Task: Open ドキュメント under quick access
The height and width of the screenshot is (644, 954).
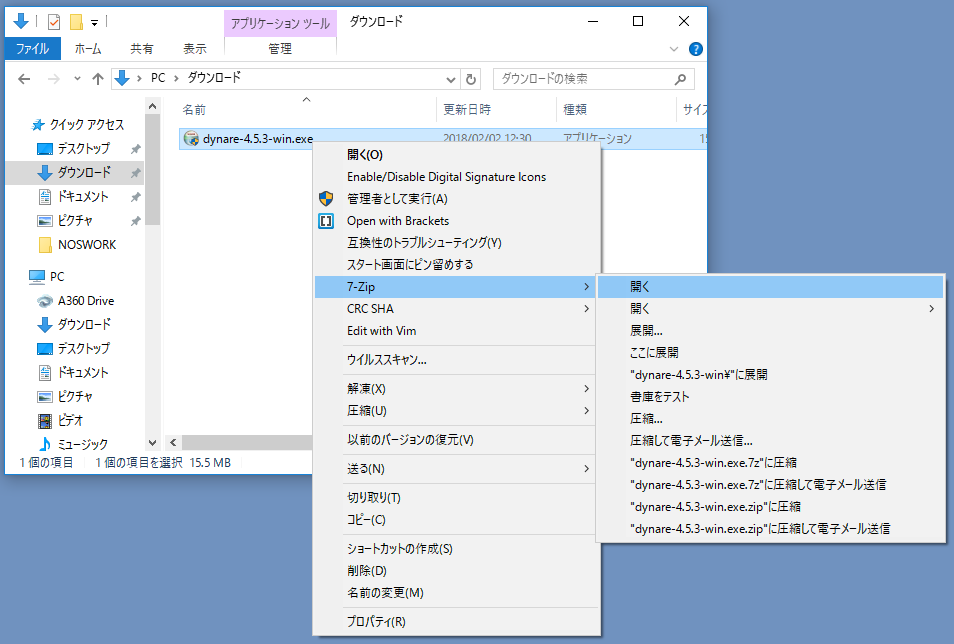Action: tap(83, 197)
